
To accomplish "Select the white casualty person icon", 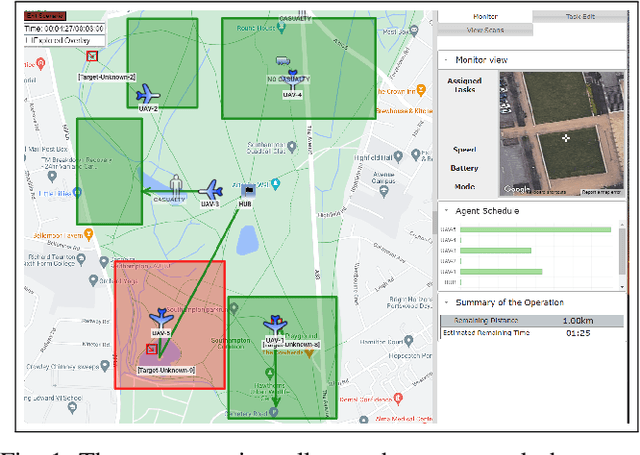I will [x=177, y=184].
